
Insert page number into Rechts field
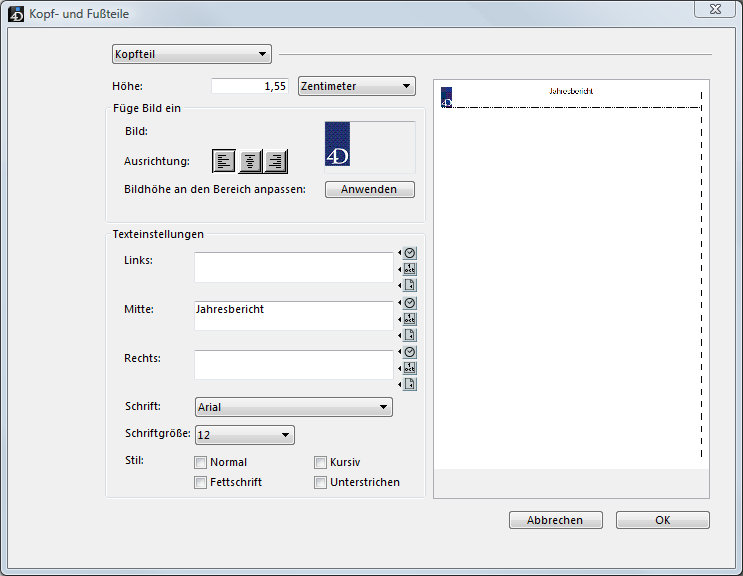[409, 384]
